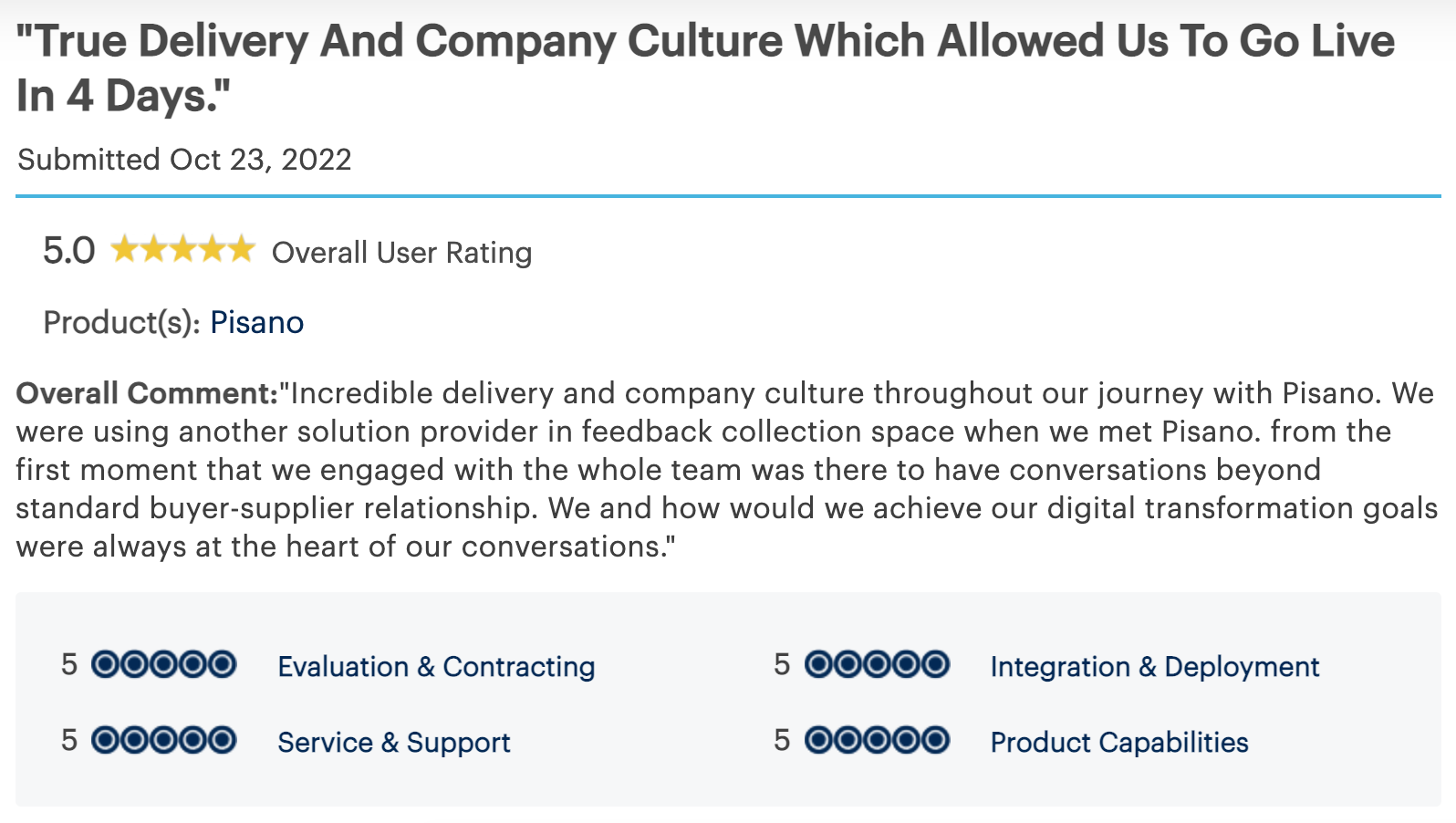Click the Evaluation & Contracting rating circles

(x=164, y=664)
